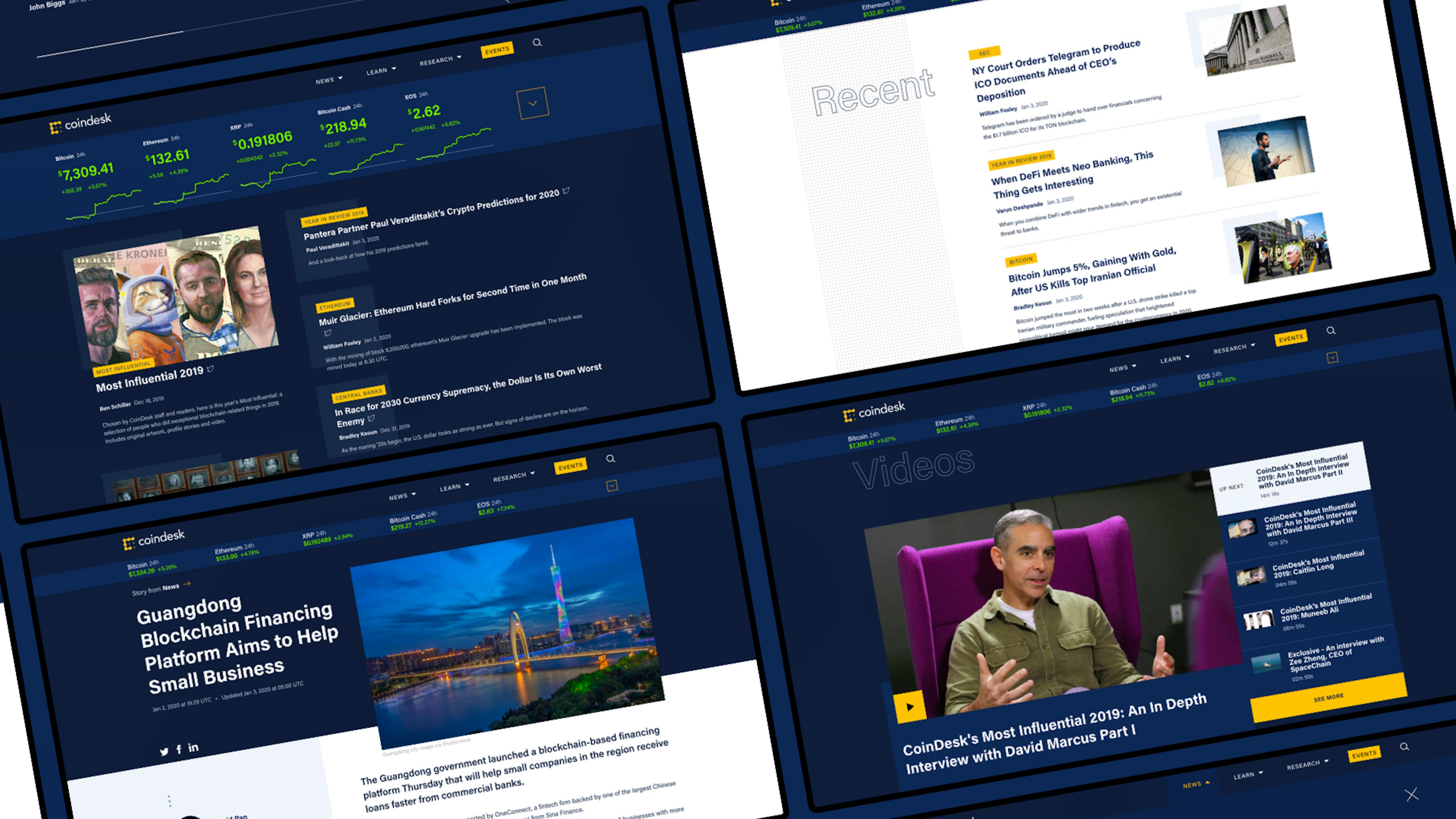Play the David Marcus interview video
Viewport: 1456px width, 819px height.
910,706
